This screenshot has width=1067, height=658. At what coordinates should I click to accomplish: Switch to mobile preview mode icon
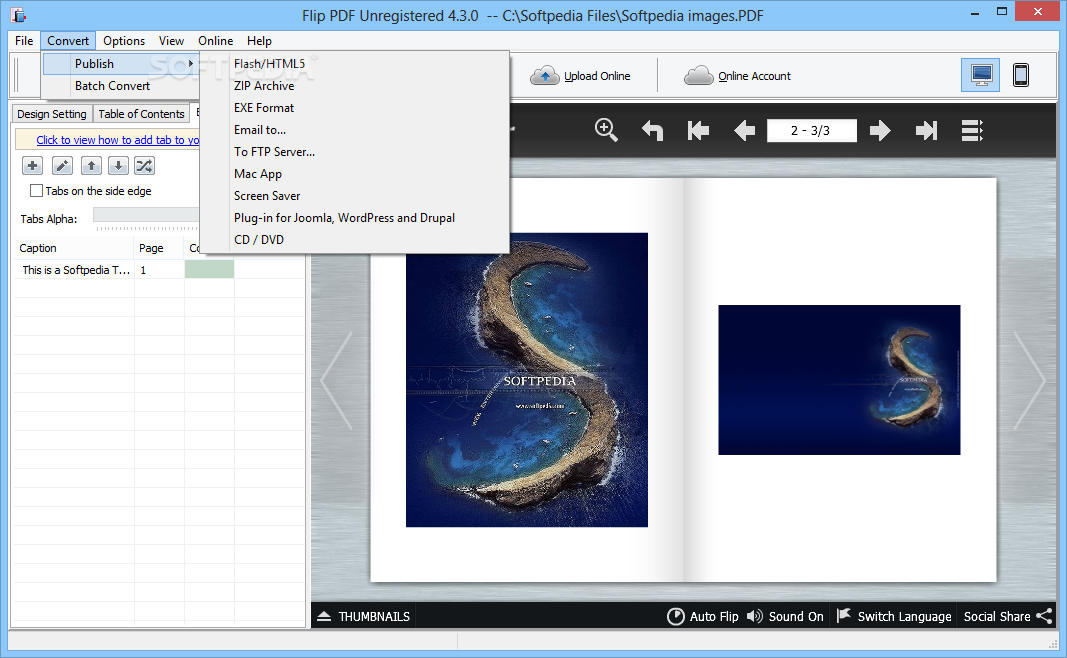[x=1021, y=75]
